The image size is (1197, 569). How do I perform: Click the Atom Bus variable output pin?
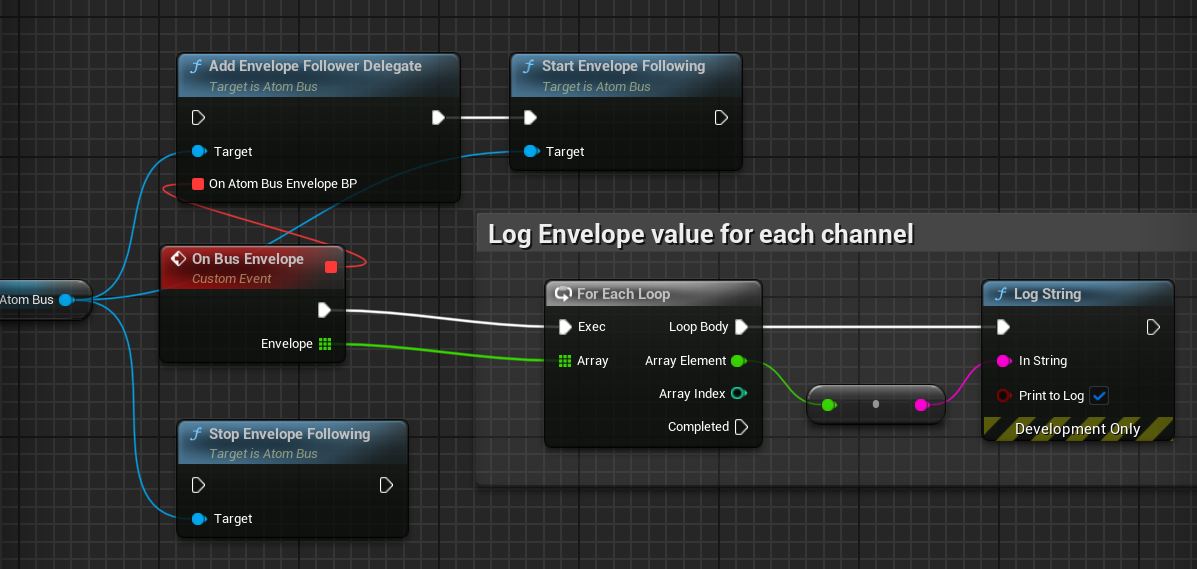click(x=68, y=300)
